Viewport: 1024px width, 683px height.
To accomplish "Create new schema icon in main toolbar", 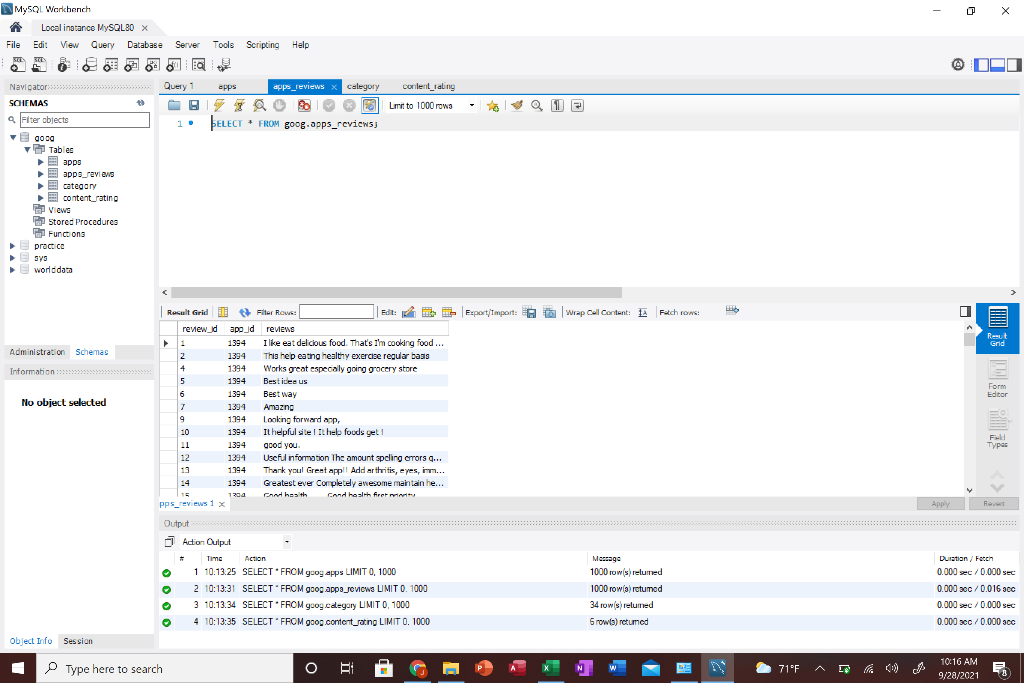I will 89,65.
